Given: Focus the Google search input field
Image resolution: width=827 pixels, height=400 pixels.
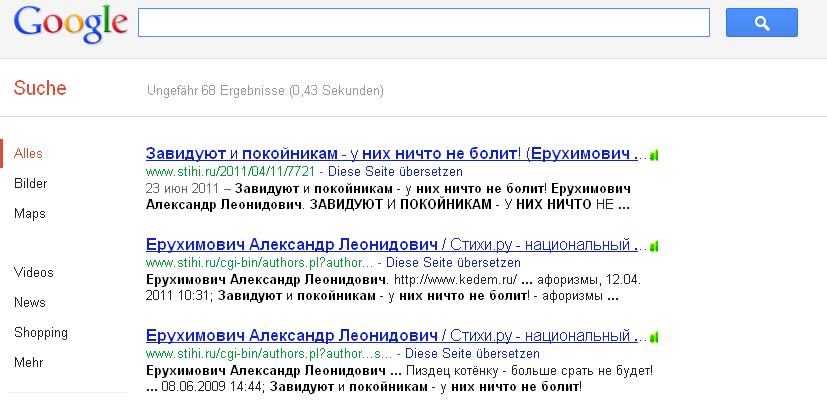Looking at the screenshot, I should [424, 23].
